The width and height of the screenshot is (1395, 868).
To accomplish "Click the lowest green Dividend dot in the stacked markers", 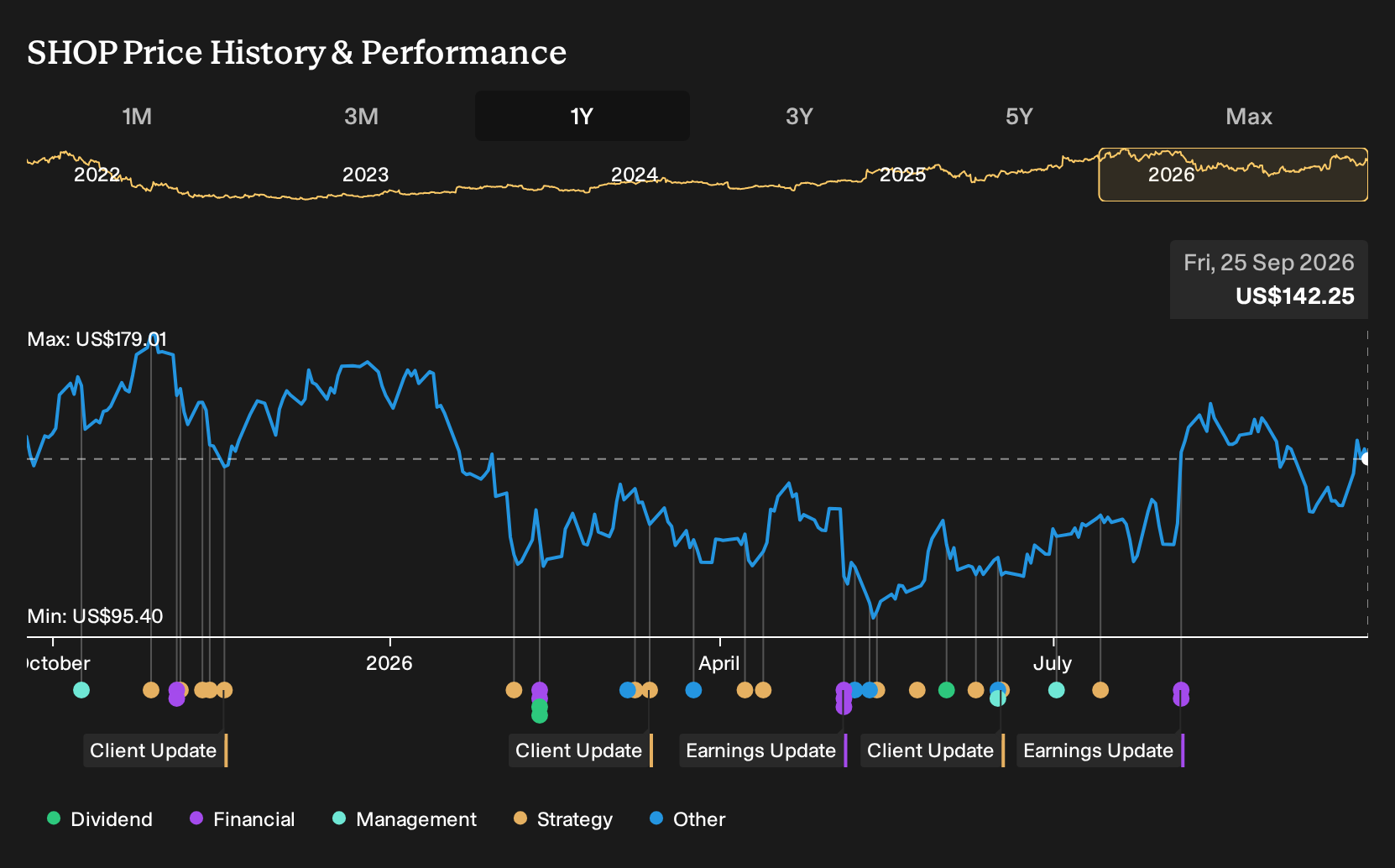I will click(540, 715).
